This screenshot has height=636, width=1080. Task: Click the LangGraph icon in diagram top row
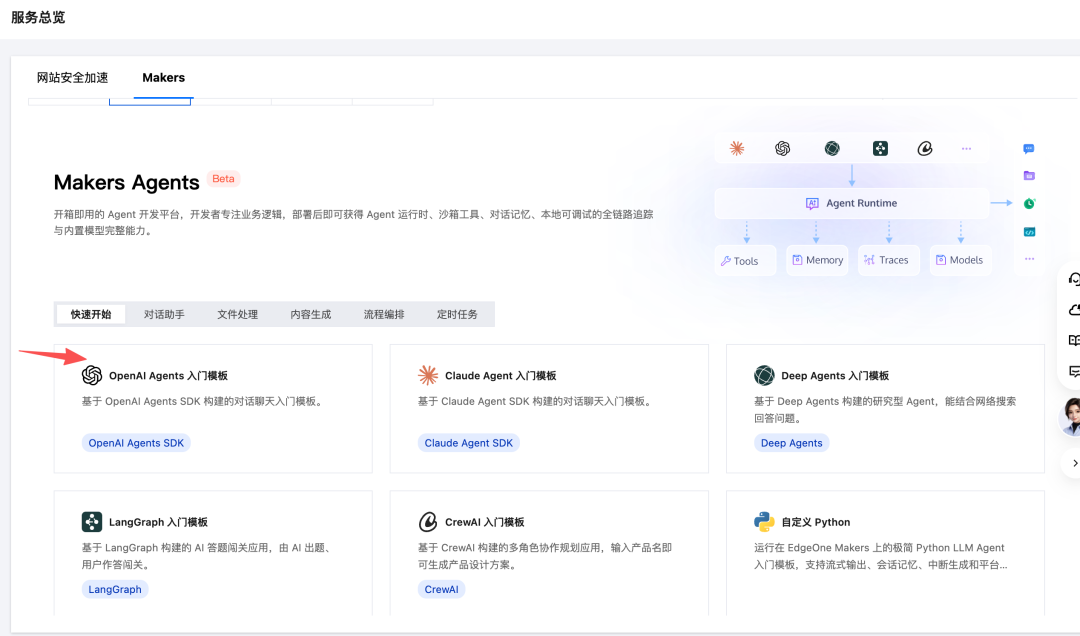tap(880, 148)
